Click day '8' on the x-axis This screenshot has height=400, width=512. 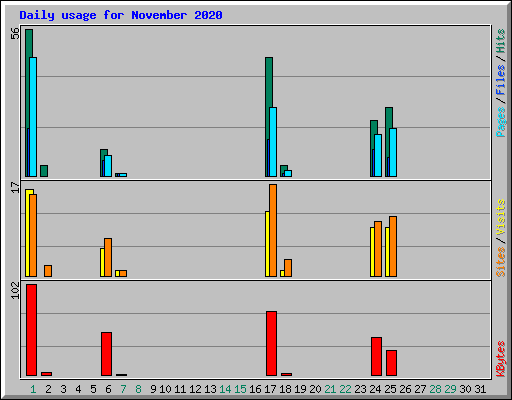(138, 389)
